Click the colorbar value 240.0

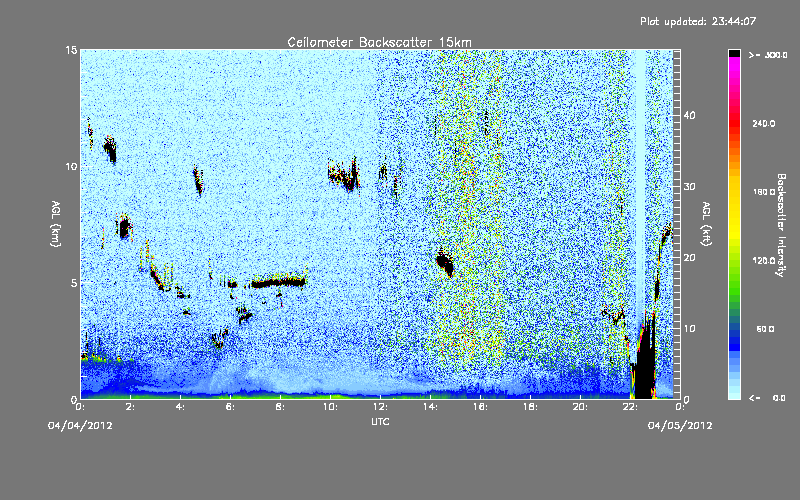click(764, 123)
